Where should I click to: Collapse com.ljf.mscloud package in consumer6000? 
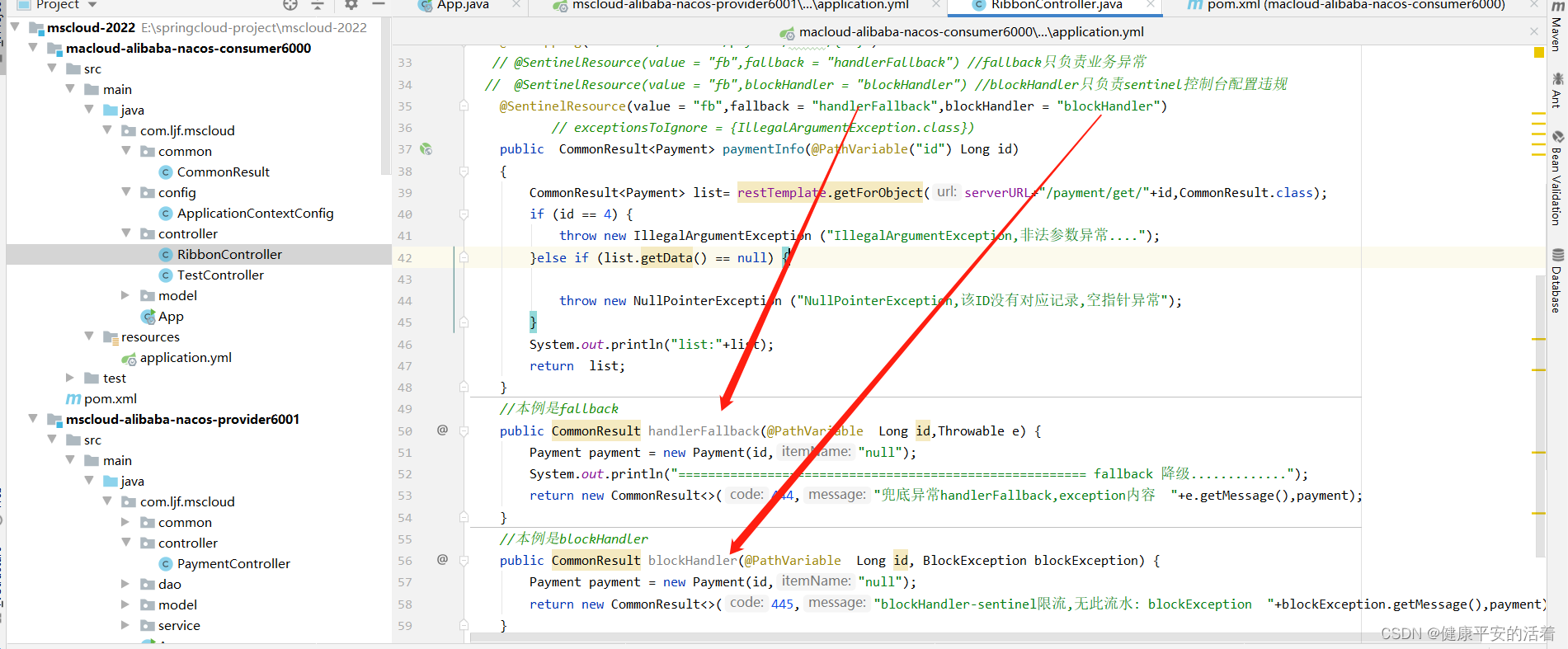pyautogui.click(x=107, y=130)
